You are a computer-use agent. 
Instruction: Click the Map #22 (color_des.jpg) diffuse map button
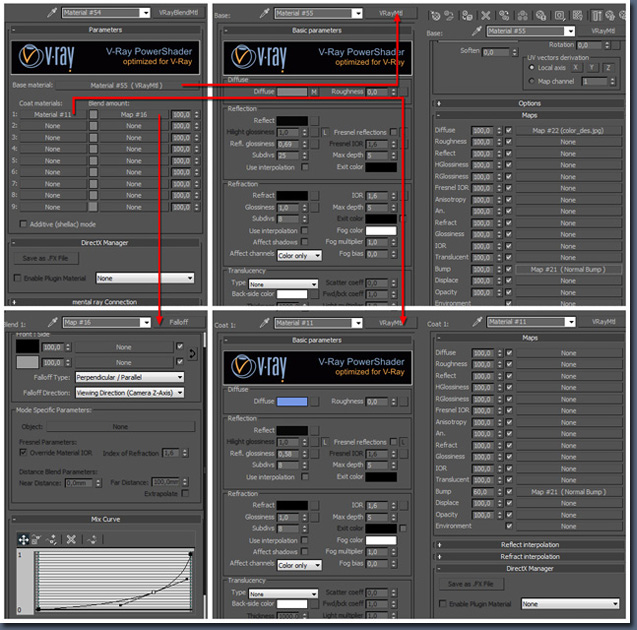tap(567, 130)
